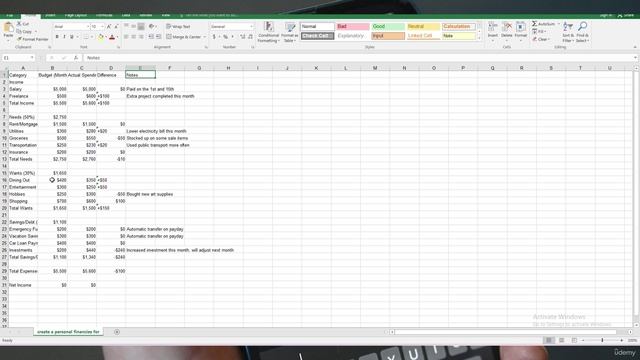Apply the Calculation cell style
The width and height of the screenshot is (640, 360).
tap(459, 27)
